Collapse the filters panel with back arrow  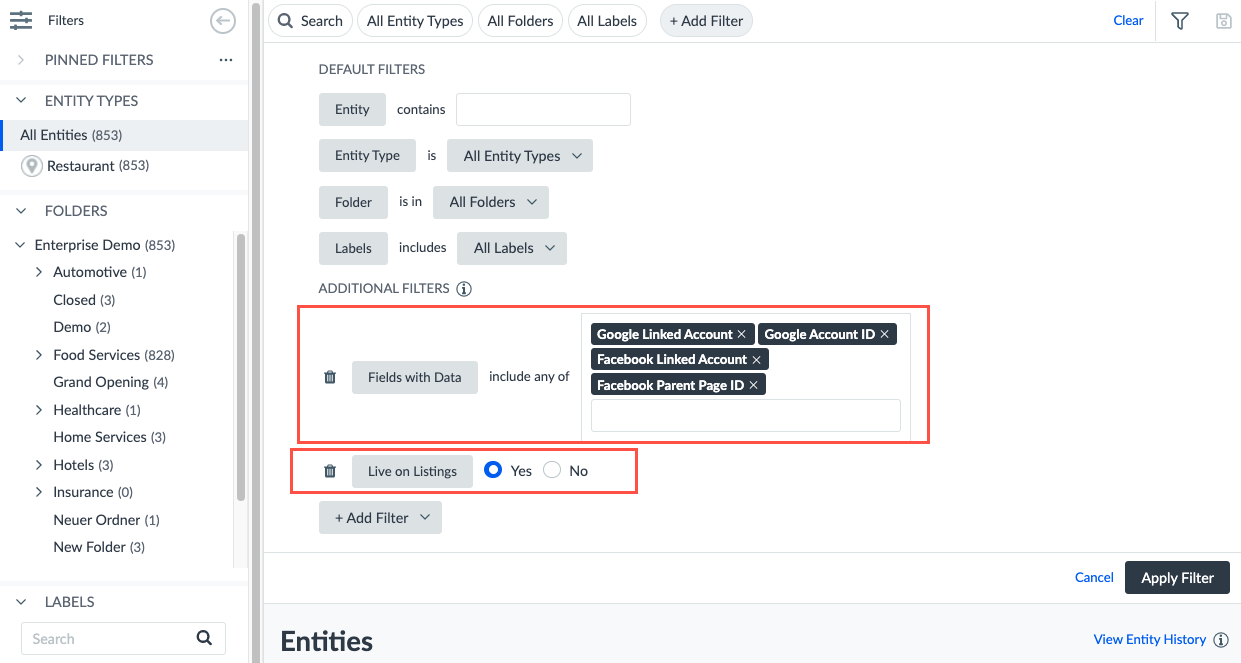tap(223, 20)
